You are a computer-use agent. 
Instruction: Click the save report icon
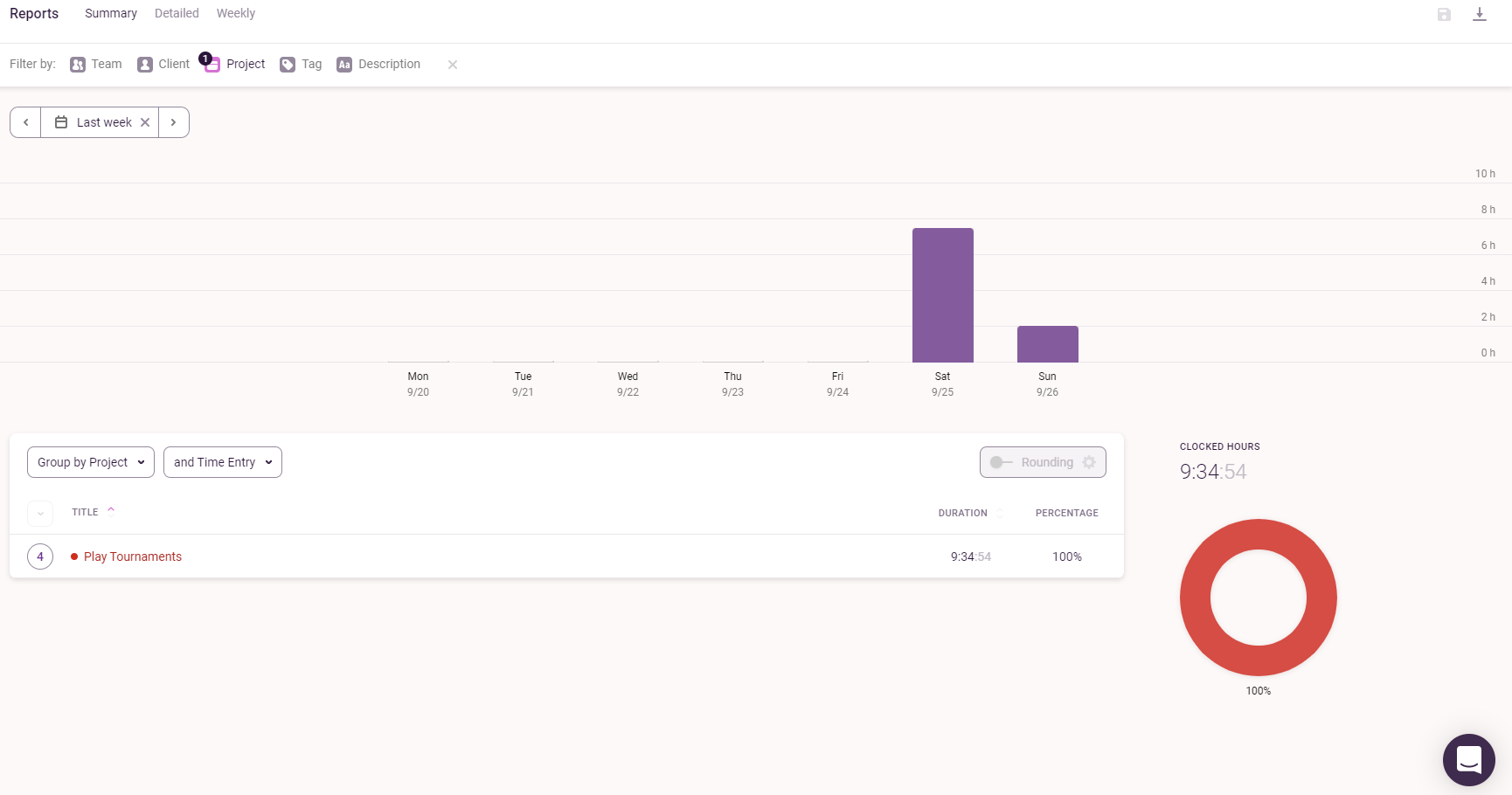pyautogui.click(x=1444, y=14)
